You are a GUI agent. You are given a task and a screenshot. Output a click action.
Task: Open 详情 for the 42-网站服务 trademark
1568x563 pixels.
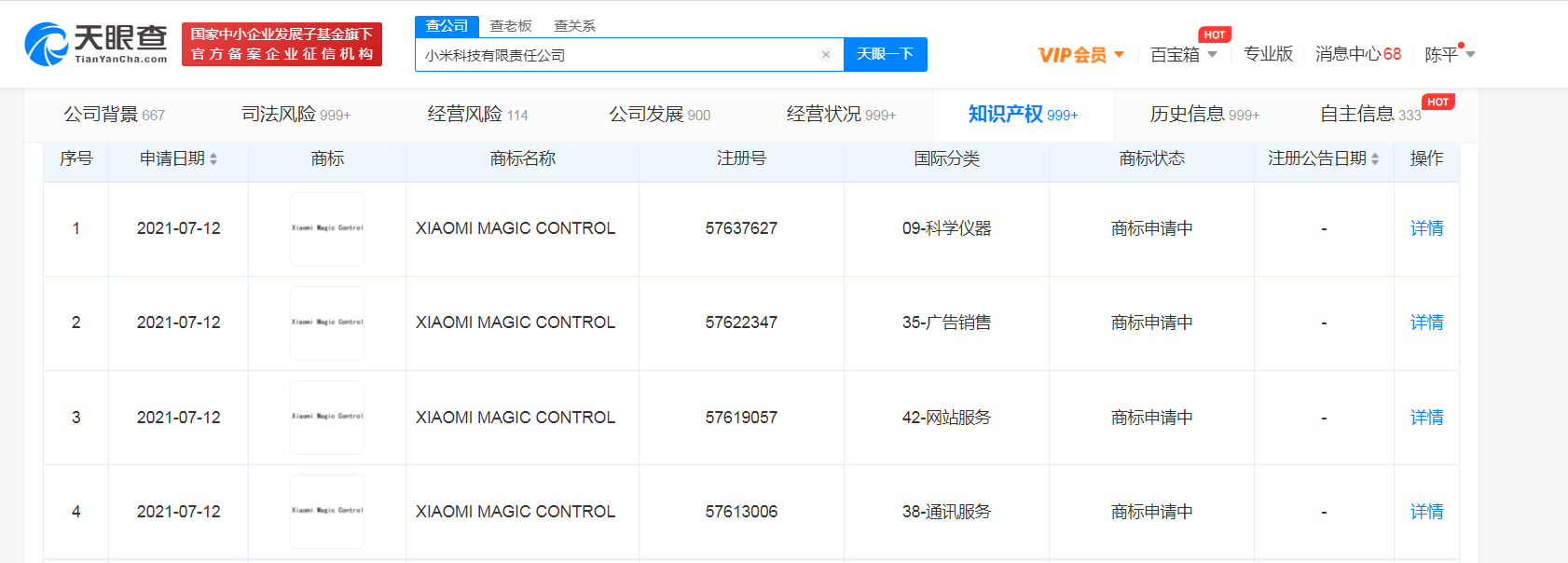(1426, 418)
